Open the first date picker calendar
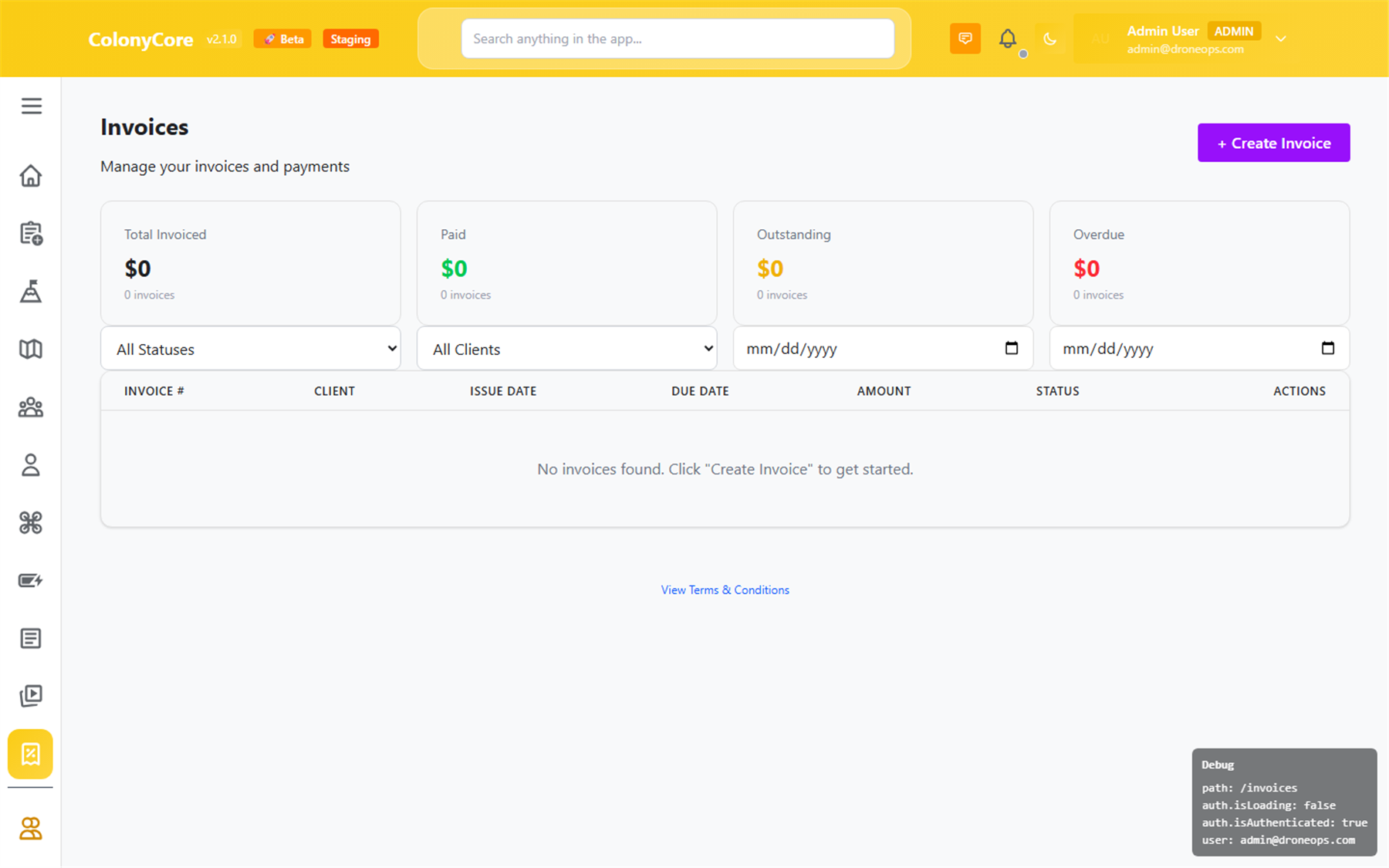Viewport: 1389px width, 868px height. (1012, 349)
